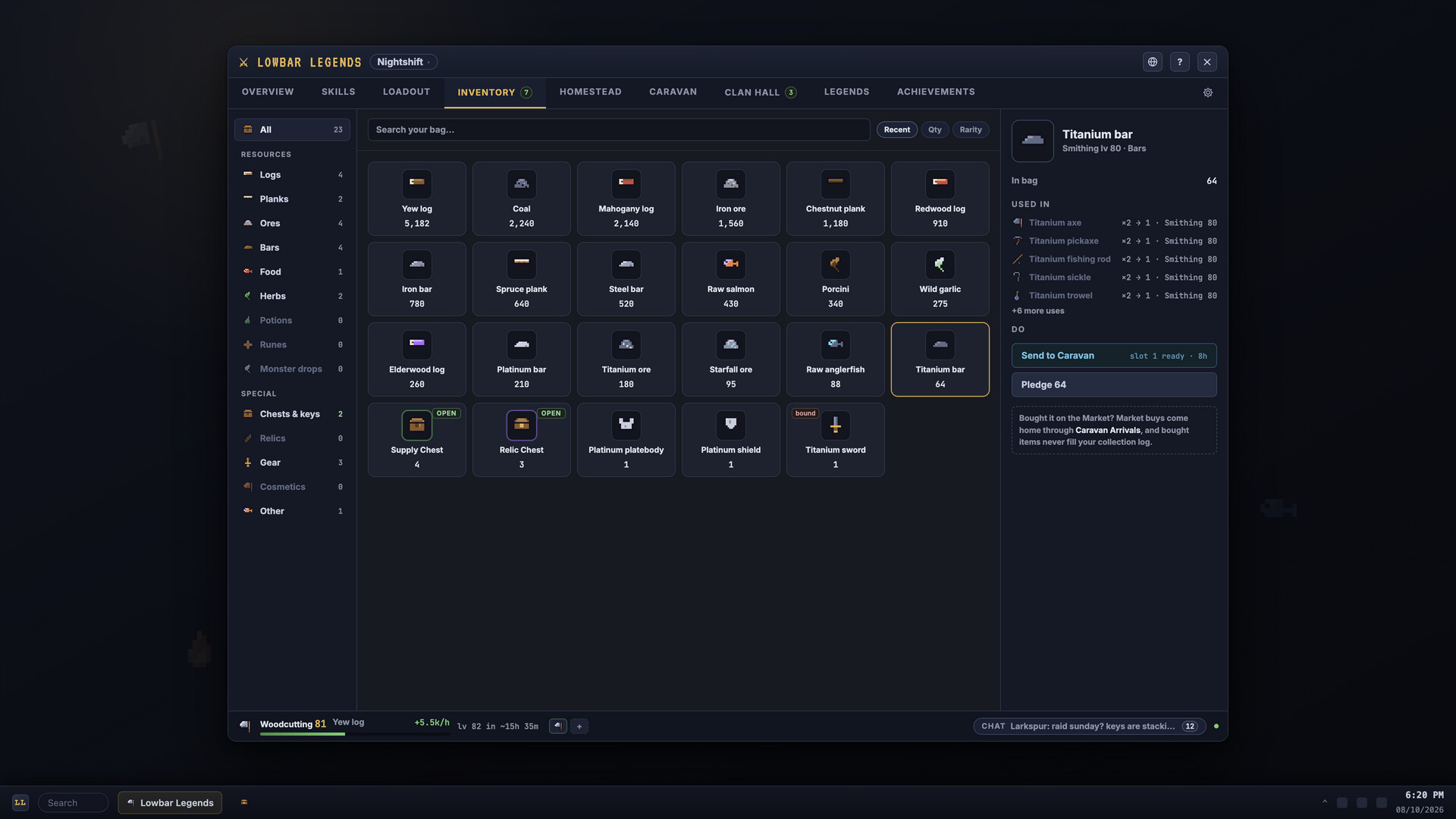Open the settings gear icon
Image resolution: width=1456 pixels, height=819 pixels.
coord(1208,93)
